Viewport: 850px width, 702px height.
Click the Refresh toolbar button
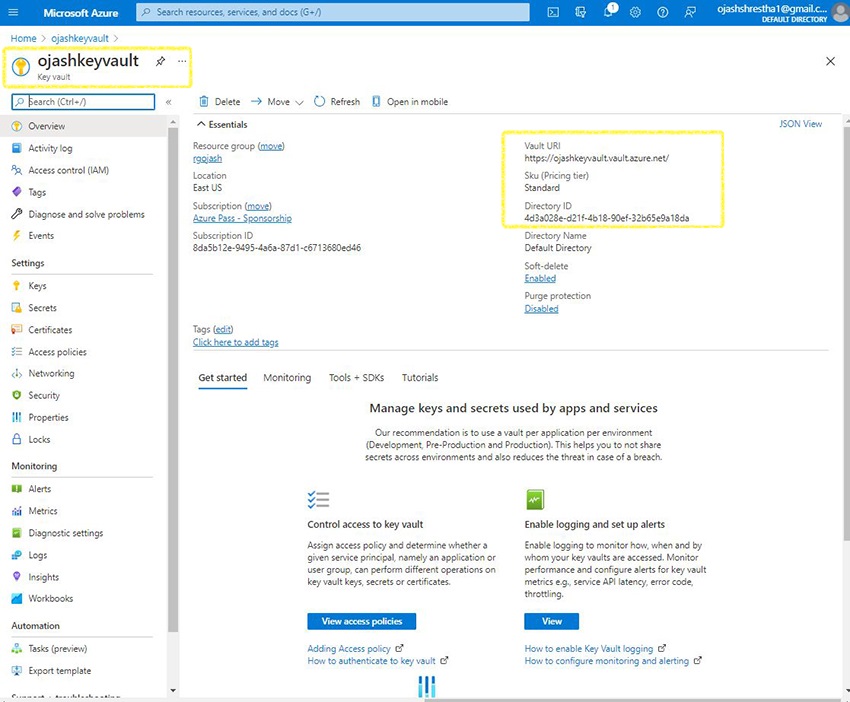coord(337,102)
